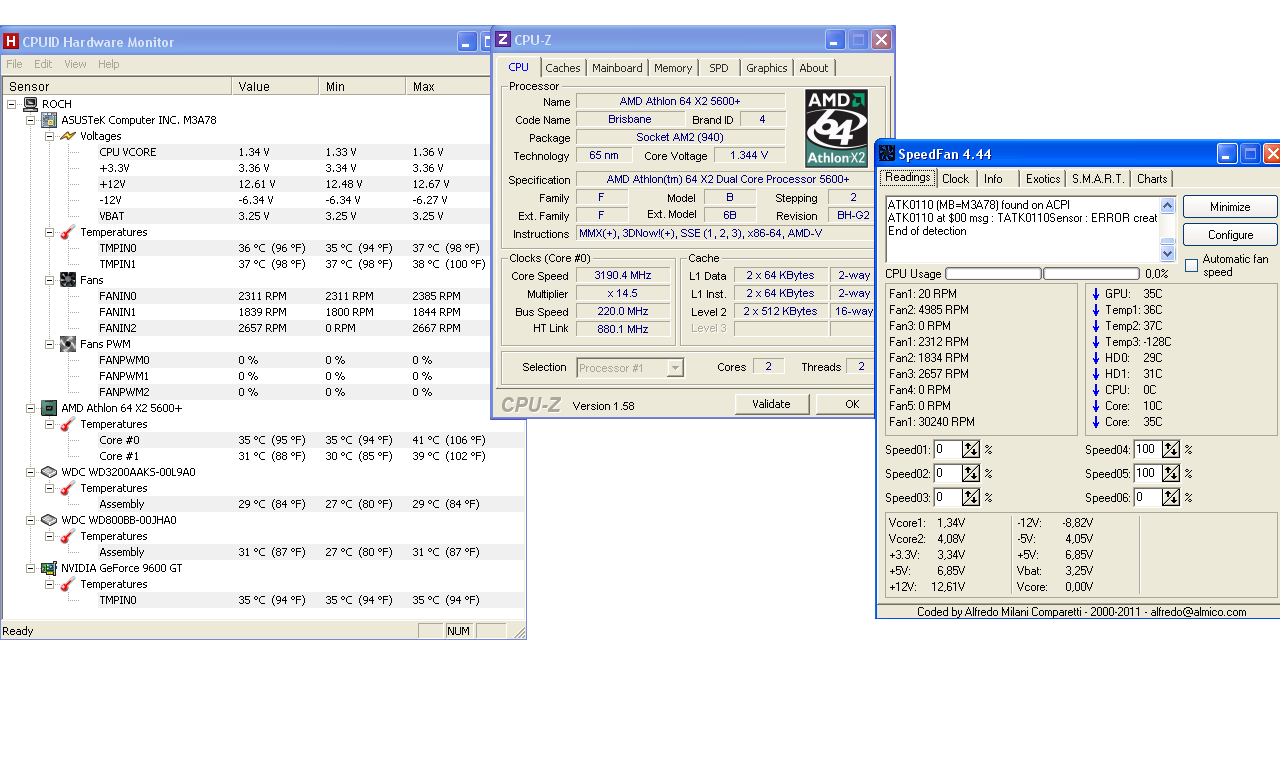1280x768 pixels.
Task: Click the About tab in CPU-Z
Action: (x=814, y=68)
